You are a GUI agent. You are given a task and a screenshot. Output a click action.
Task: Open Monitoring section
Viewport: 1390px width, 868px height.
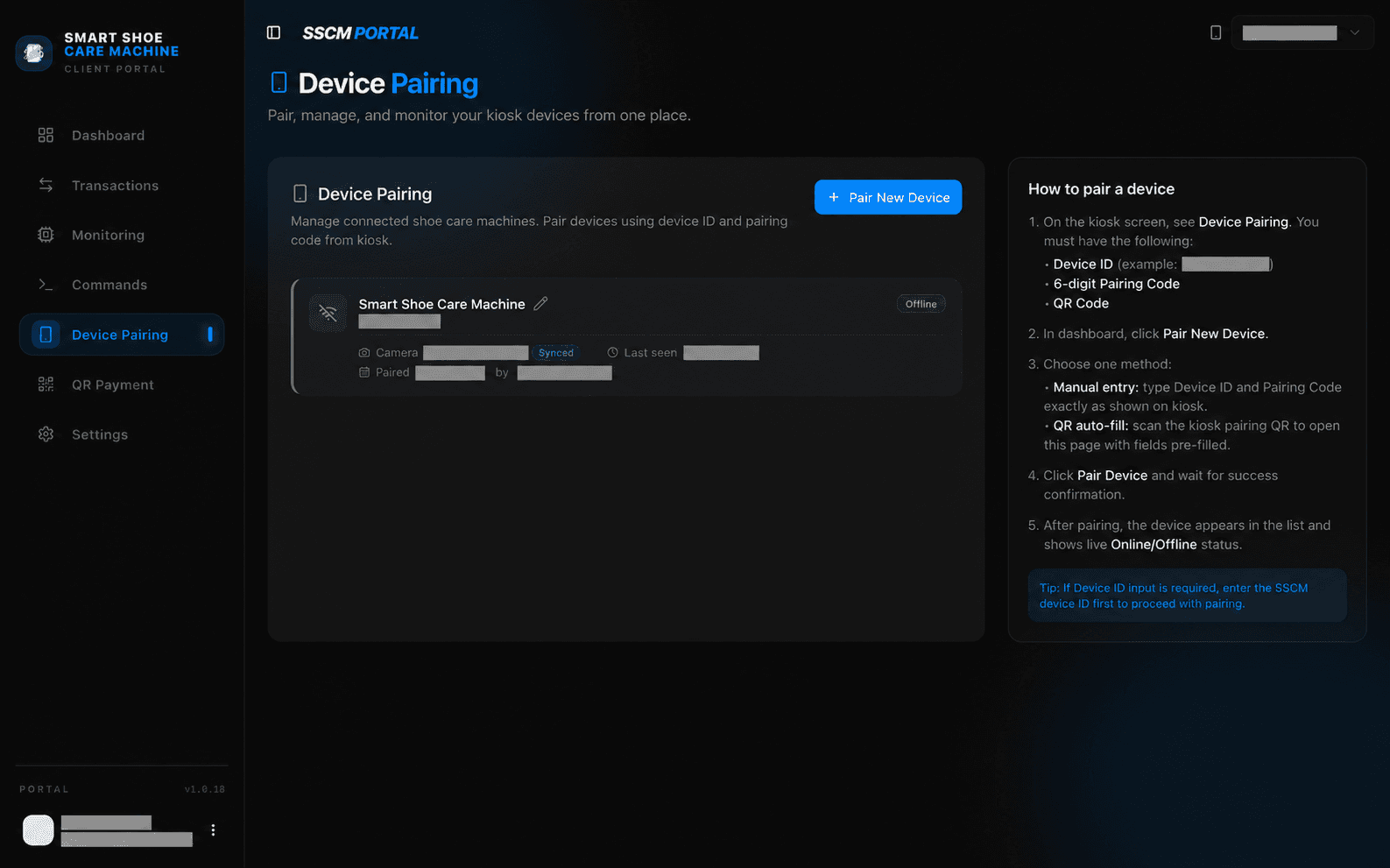[x=122, y=235]
